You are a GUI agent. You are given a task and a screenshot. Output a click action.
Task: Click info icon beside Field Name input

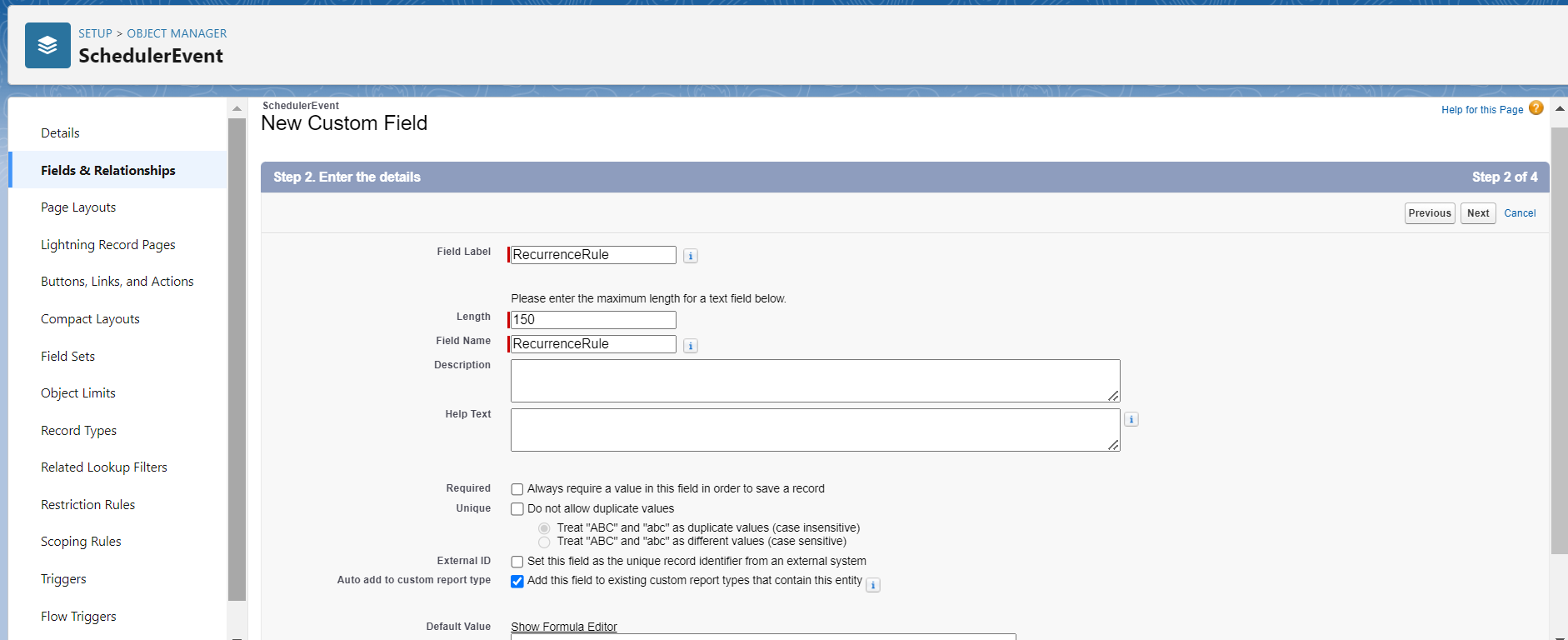690,346
